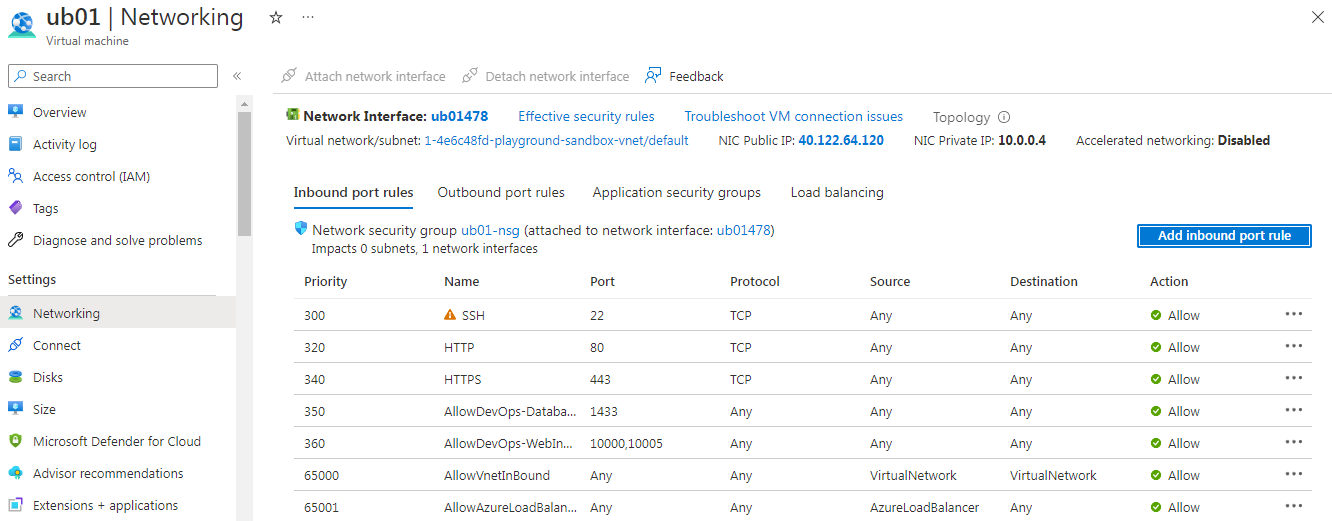Click the NIC Public IP 40.122.64.120 link
Viewport: 1332px width, 521px height.
(x=841, y=141)
